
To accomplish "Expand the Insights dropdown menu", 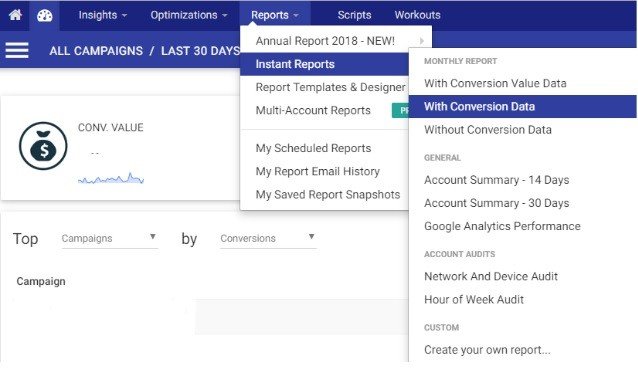I will (103, 15).
